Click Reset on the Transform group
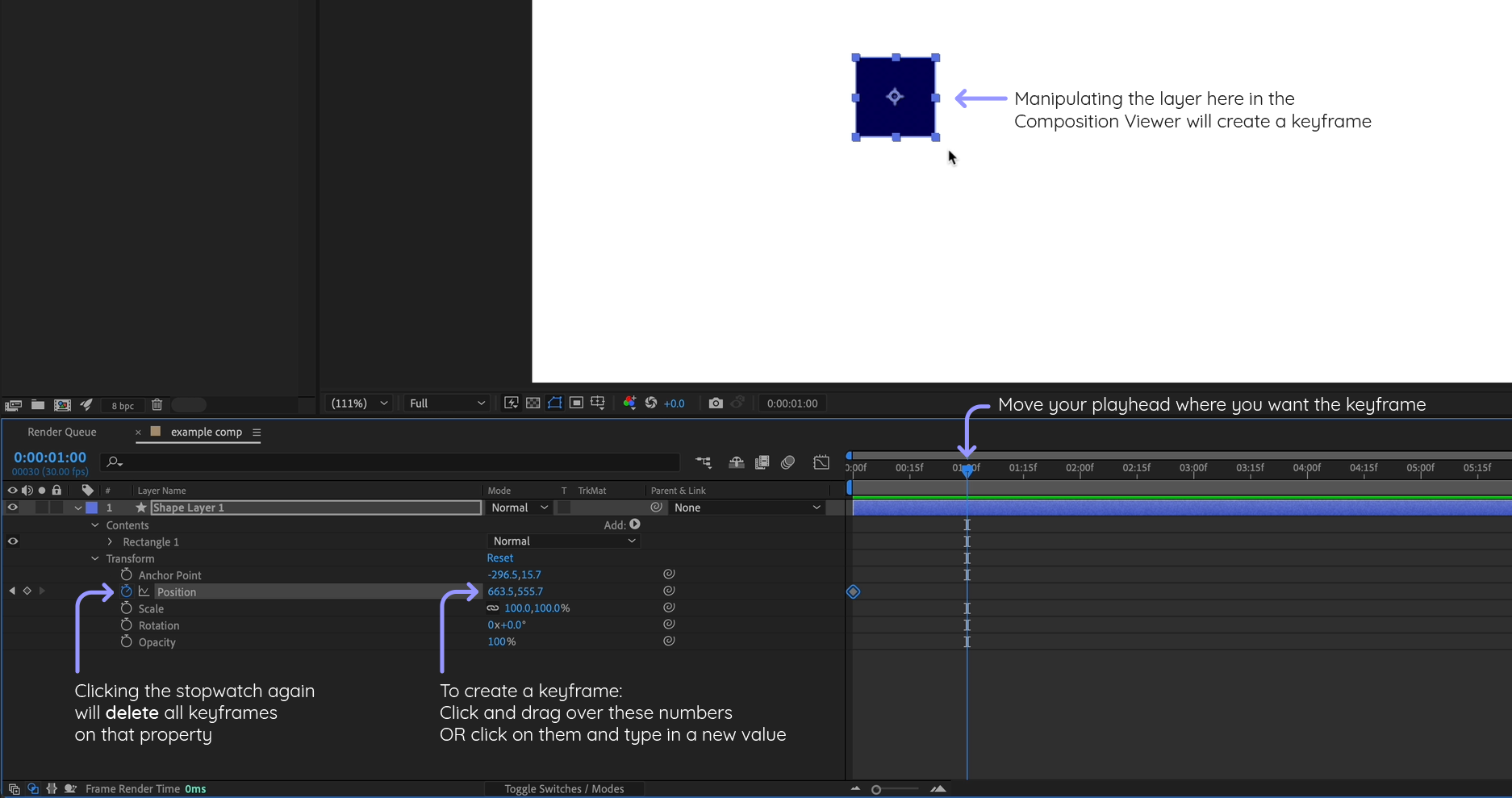Image resolution: width=1512 pixels, height=798 pixels. (x=499, y=558)
